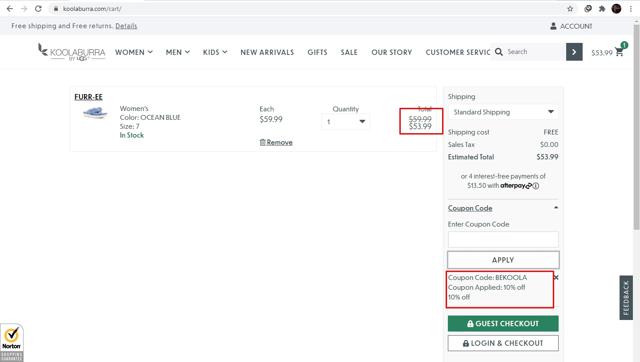This screenshot has height=362, width=640.
Task: Click the address bar URL
Action: [92, 9]
